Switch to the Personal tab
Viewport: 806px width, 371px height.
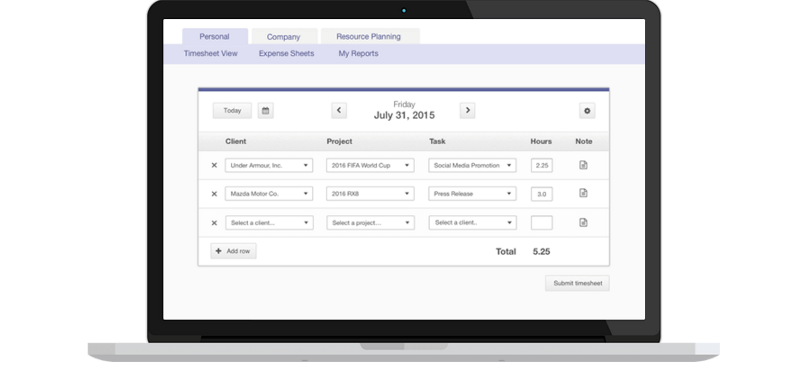pos(215,36)
